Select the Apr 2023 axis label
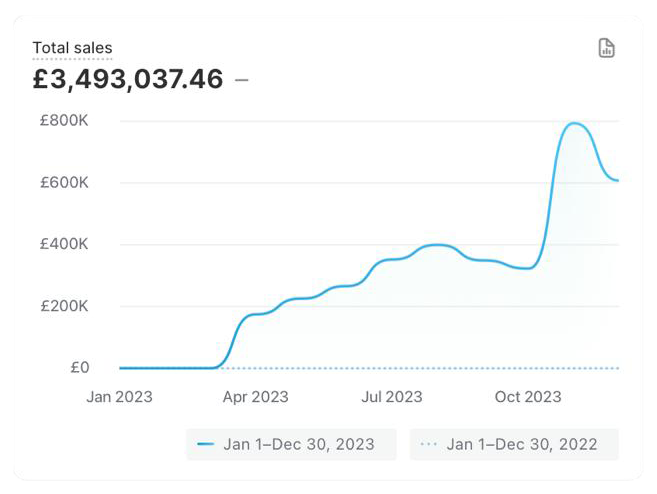657x494 pixels. coord(254,397)
